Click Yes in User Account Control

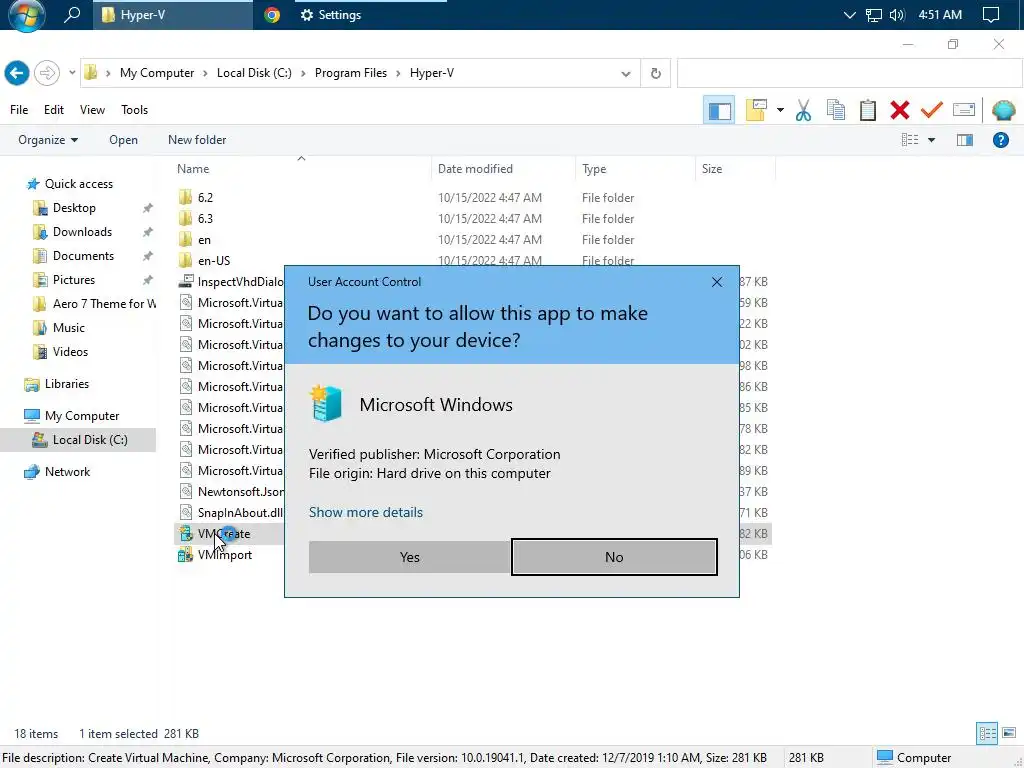point(409,557)
